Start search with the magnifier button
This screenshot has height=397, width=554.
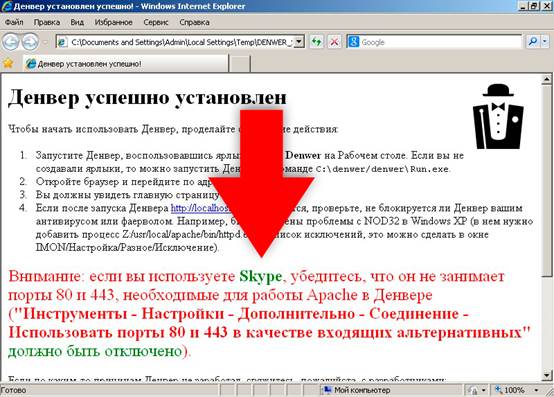[532, 42]
